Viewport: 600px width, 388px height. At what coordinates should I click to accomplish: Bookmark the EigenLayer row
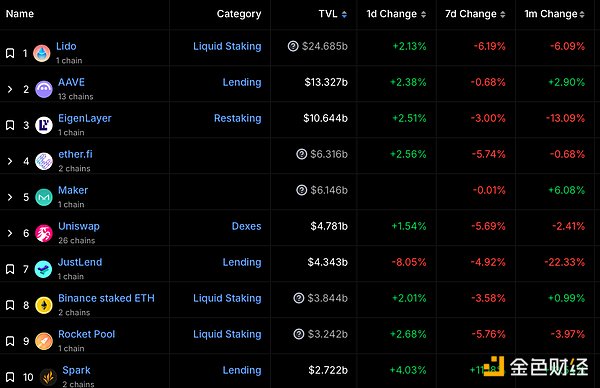point(10,125)
